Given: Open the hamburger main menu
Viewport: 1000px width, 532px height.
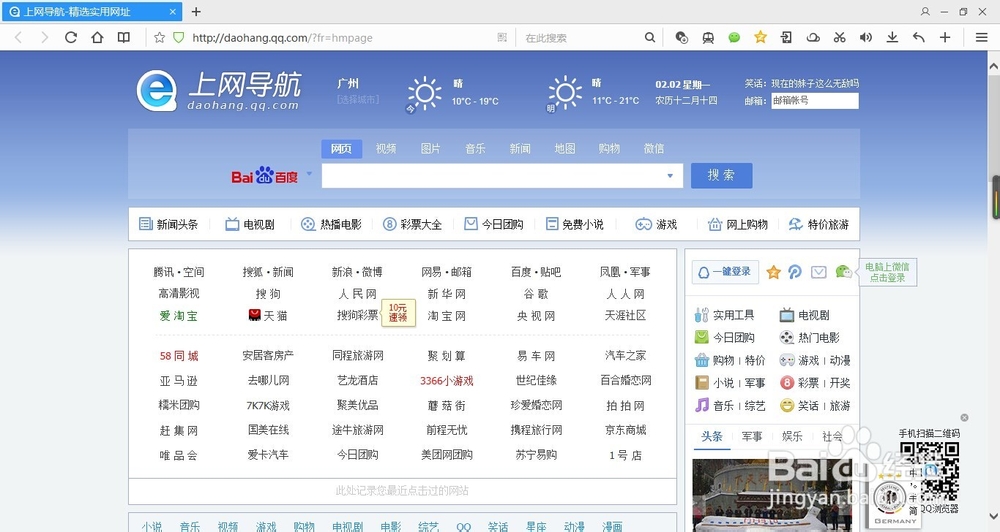Looking at the screenshot, I should (982, 38).
